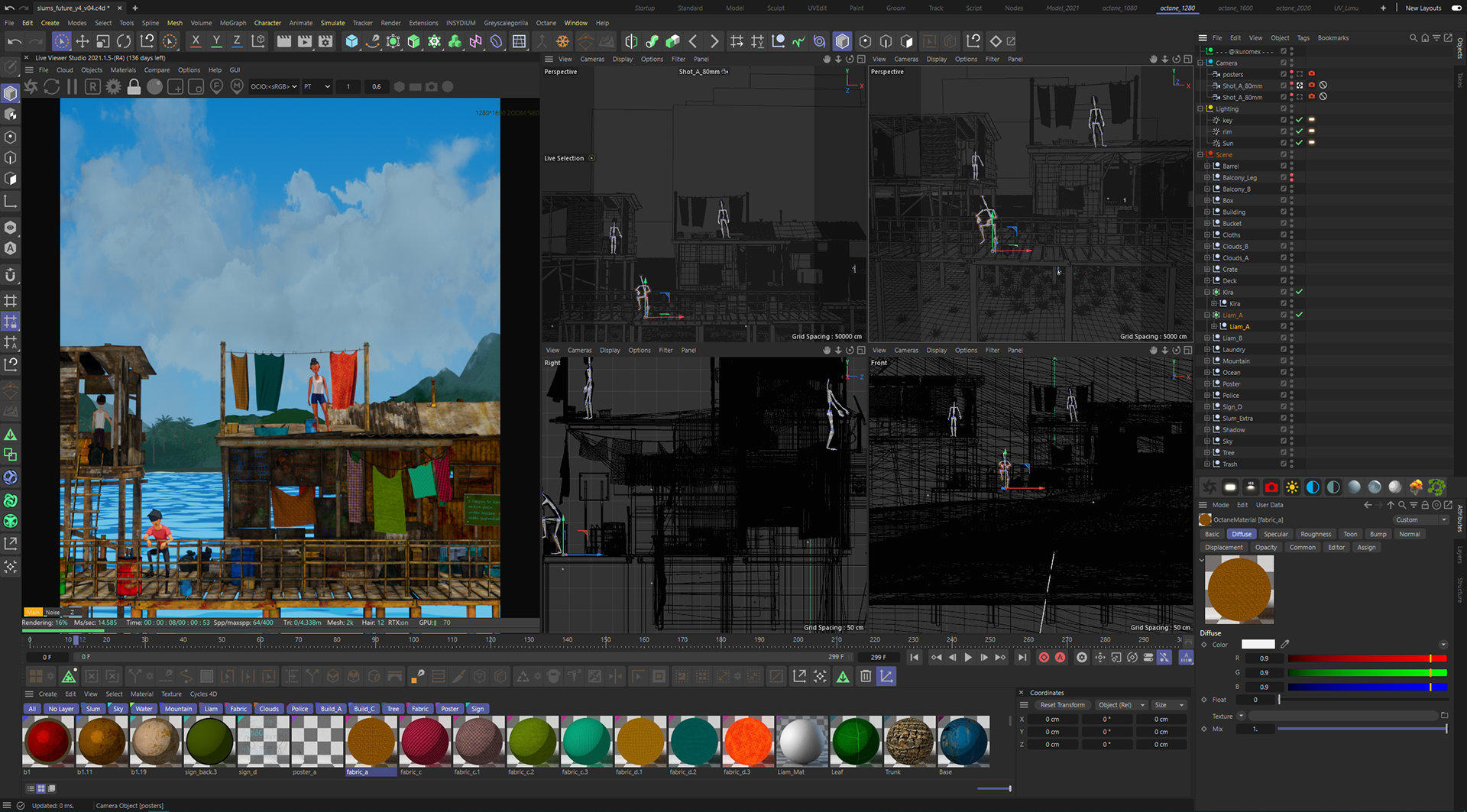Click the Undo arrow icon

click(14, 41)
